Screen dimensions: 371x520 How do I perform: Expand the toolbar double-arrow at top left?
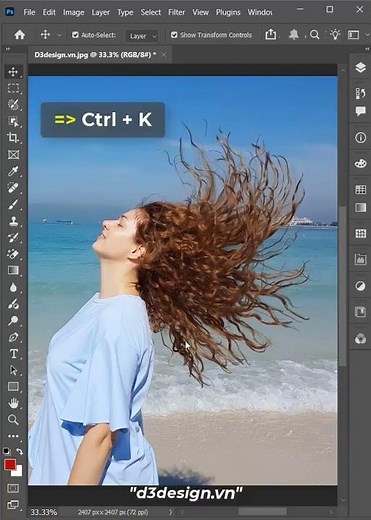point(7,49)
